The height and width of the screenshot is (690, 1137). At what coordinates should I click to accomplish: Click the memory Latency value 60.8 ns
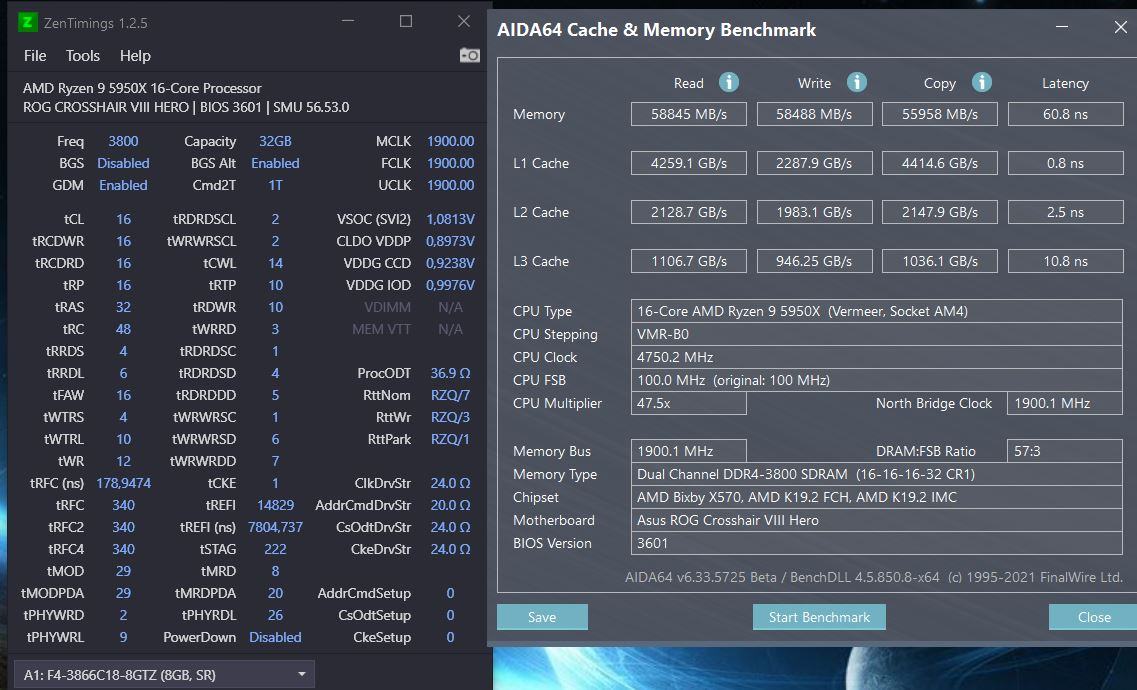1065,113
